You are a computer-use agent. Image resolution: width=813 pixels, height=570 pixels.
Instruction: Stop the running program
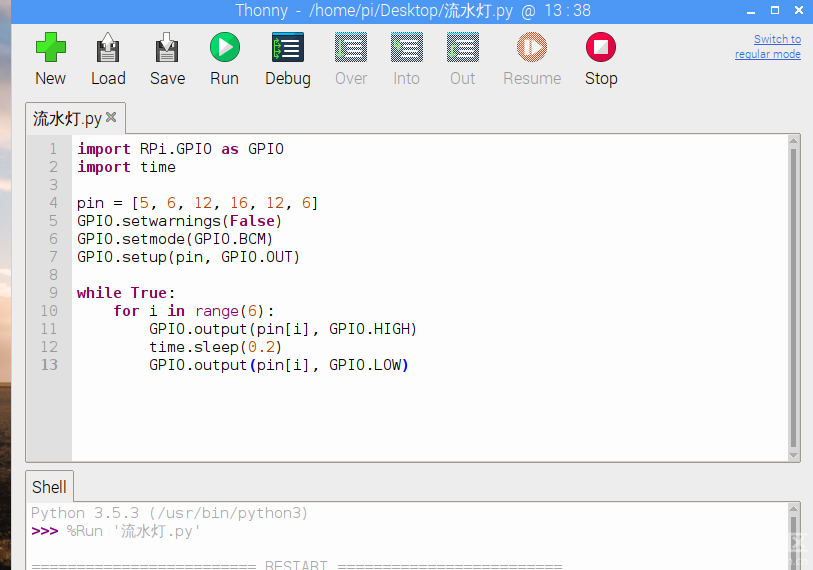(600, 48)
